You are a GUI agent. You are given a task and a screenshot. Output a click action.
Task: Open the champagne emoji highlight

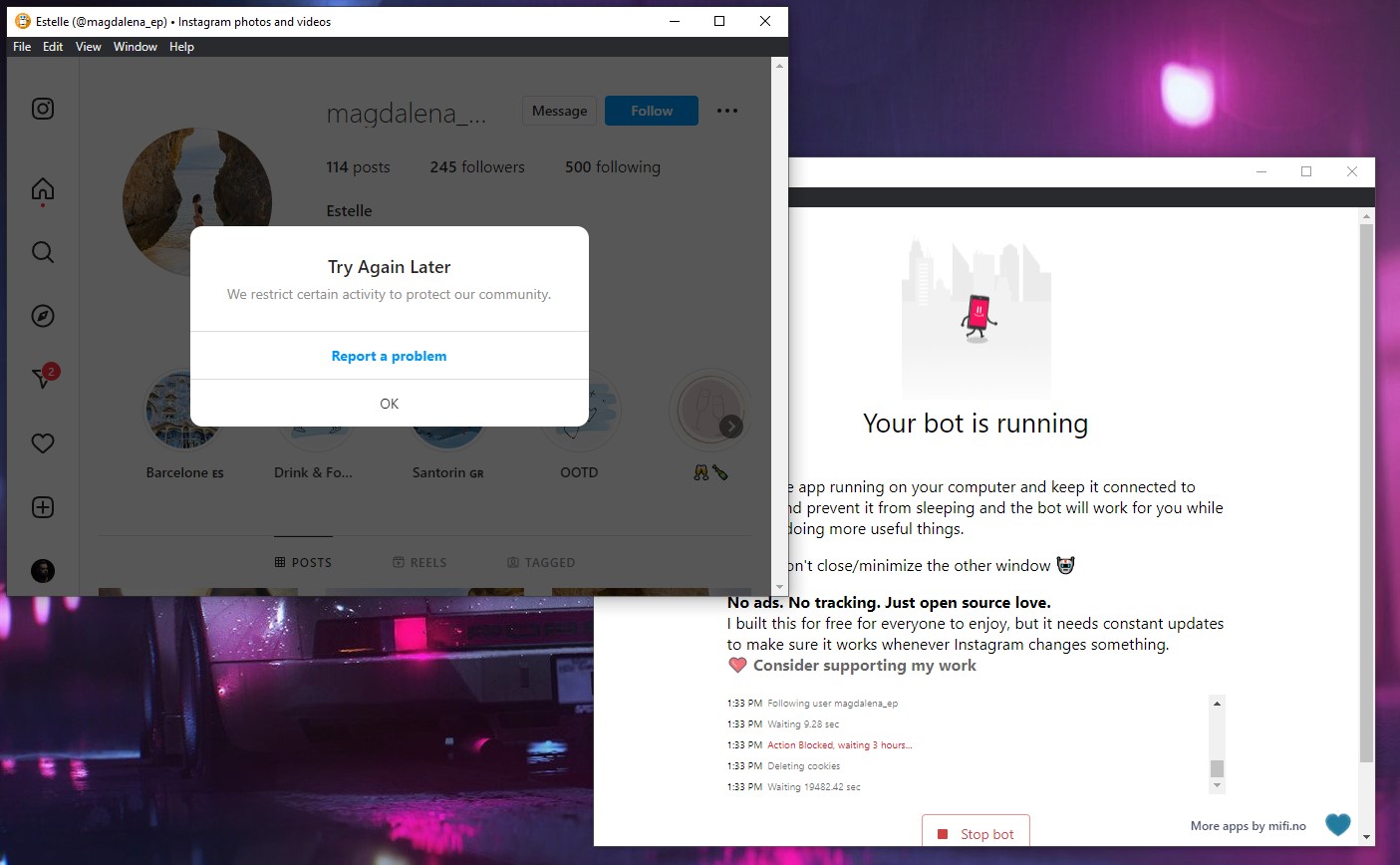click(709, 410)
